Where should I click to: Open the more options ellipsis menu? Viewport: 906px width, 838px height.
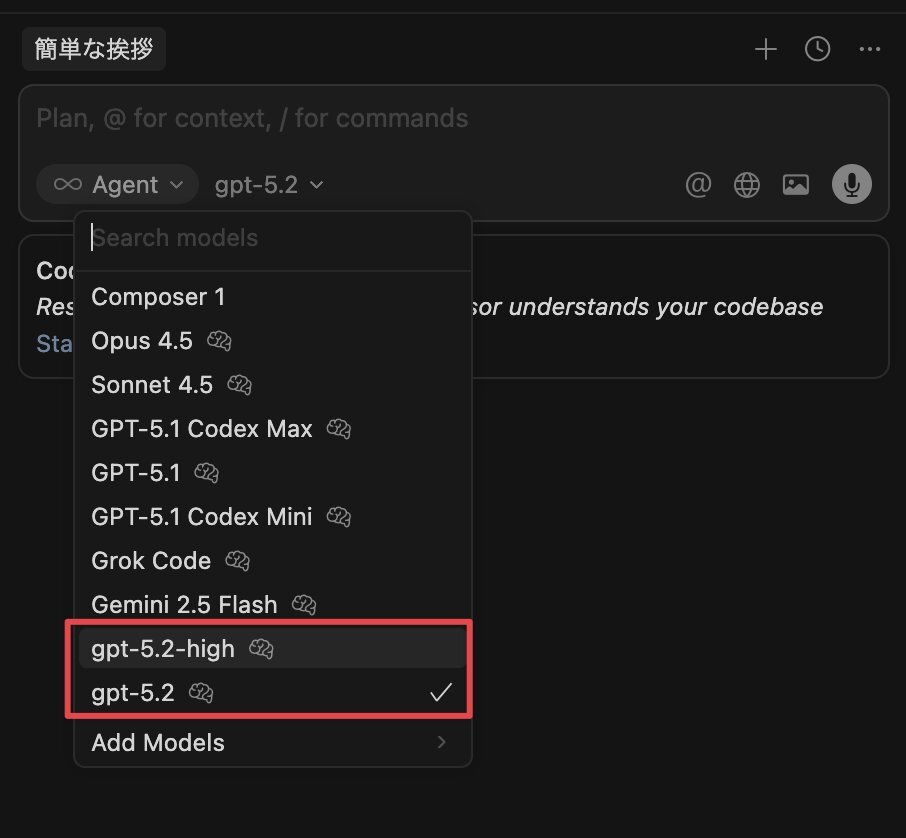pos(869,48)
